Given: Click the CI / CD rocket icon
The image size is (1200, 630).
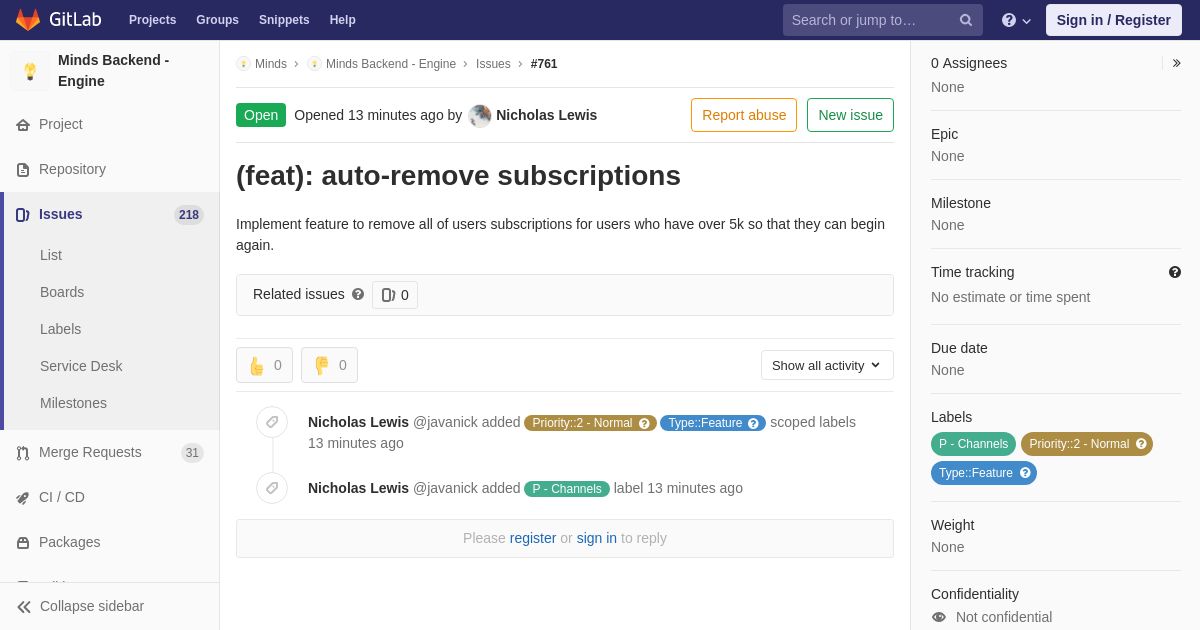Looking at the screenshot, I should click(23, 498).
